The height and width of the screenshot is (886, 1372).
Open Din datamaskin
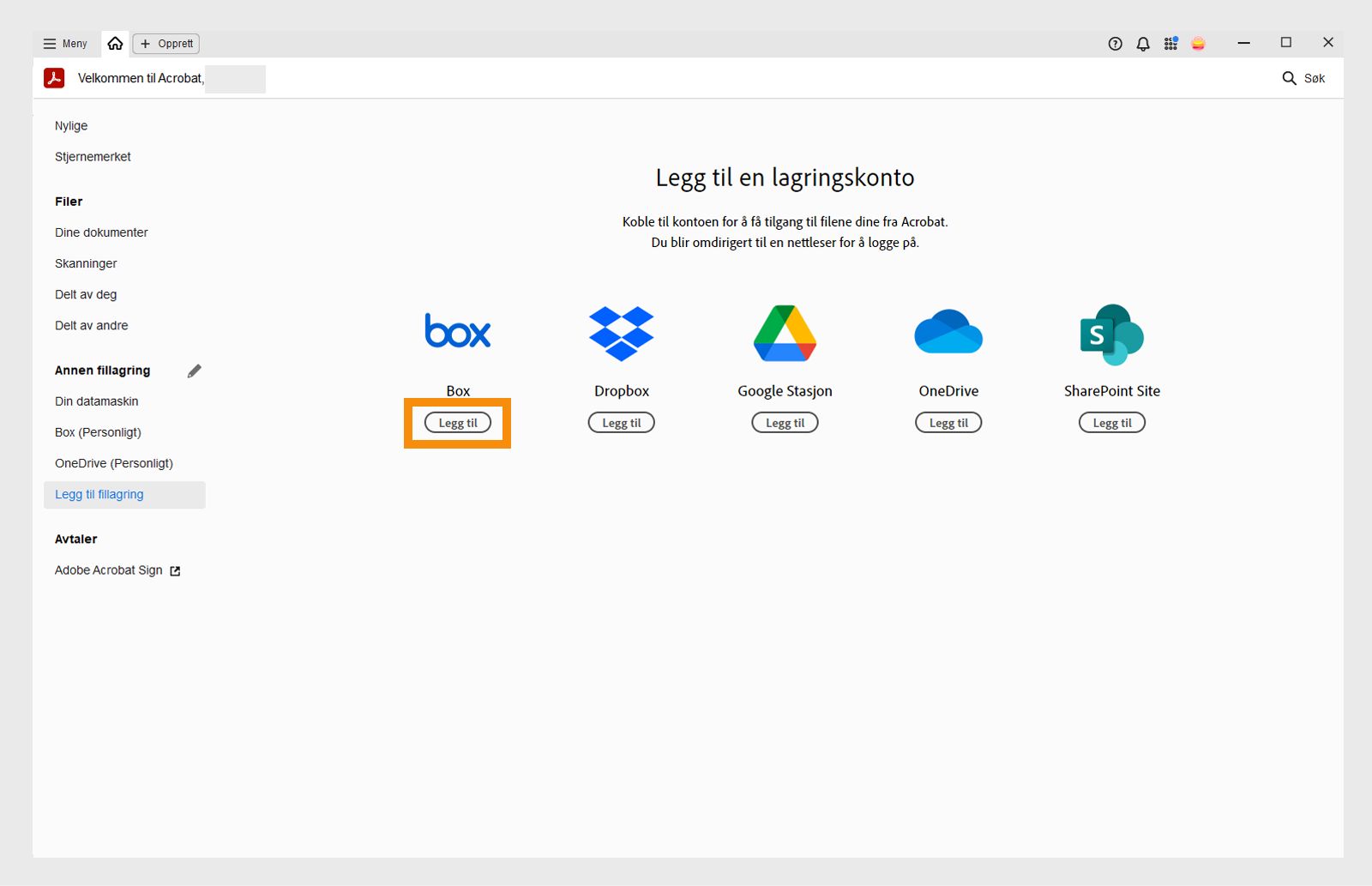97,401
